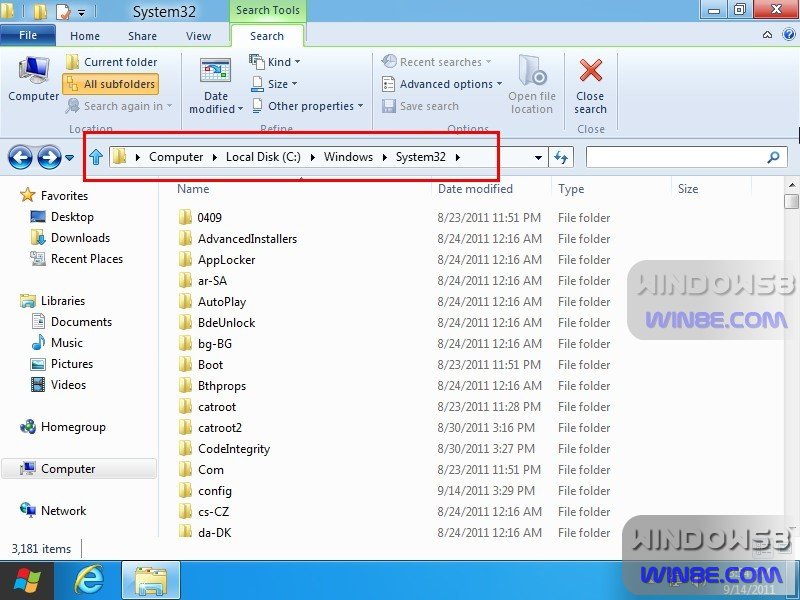Close search with the red X
This screenshot has height=600, width=800.
pyautogui.click(x=590, y=86)
